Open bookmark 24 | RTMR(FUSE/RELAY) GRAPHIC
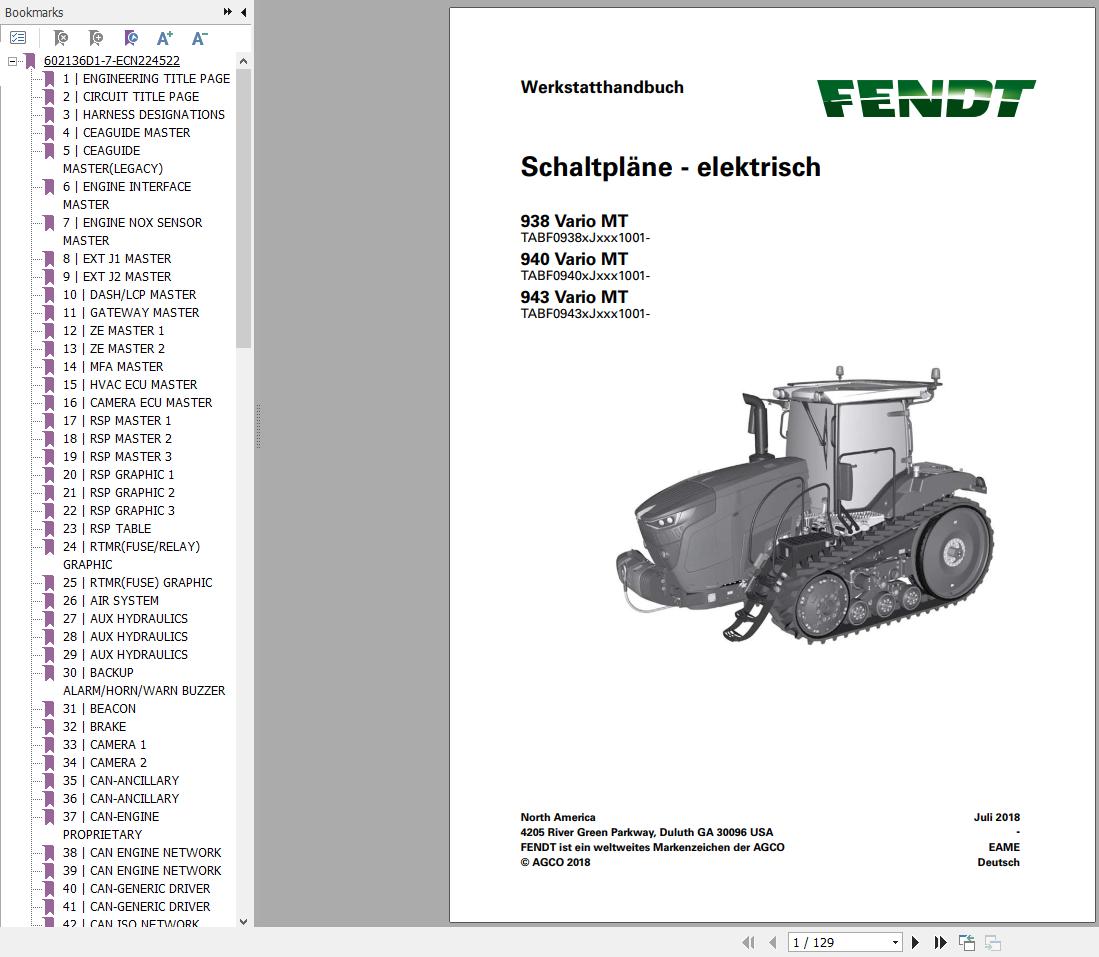This screenshot has width=1099, height=957. [x=132, y=555]
